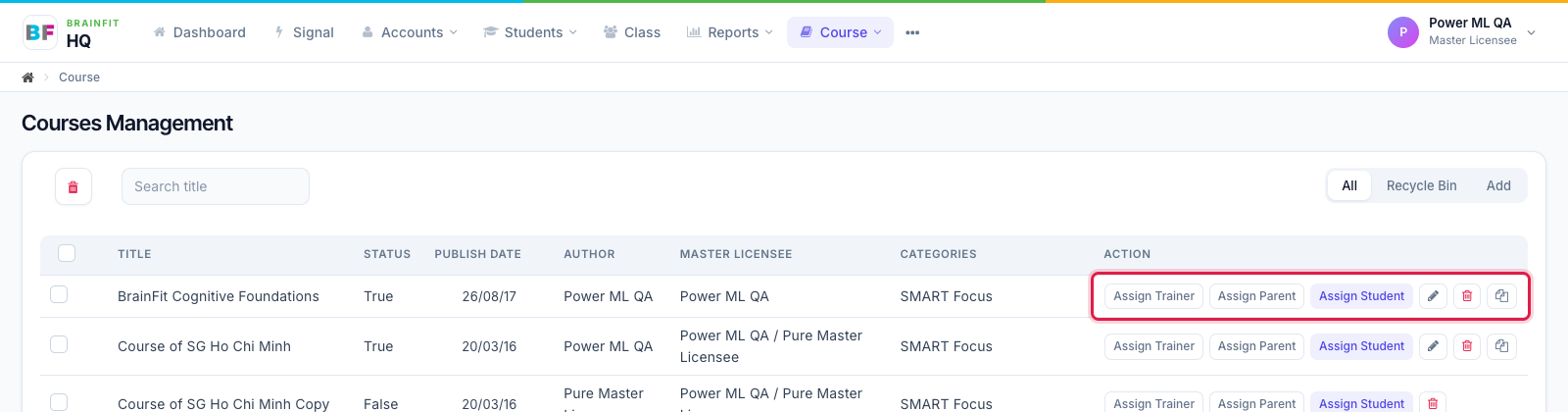The width and height of the screenshot is (1568, 412).
Task: Click the TITLE column header
Action: click(x=134, y=254)
